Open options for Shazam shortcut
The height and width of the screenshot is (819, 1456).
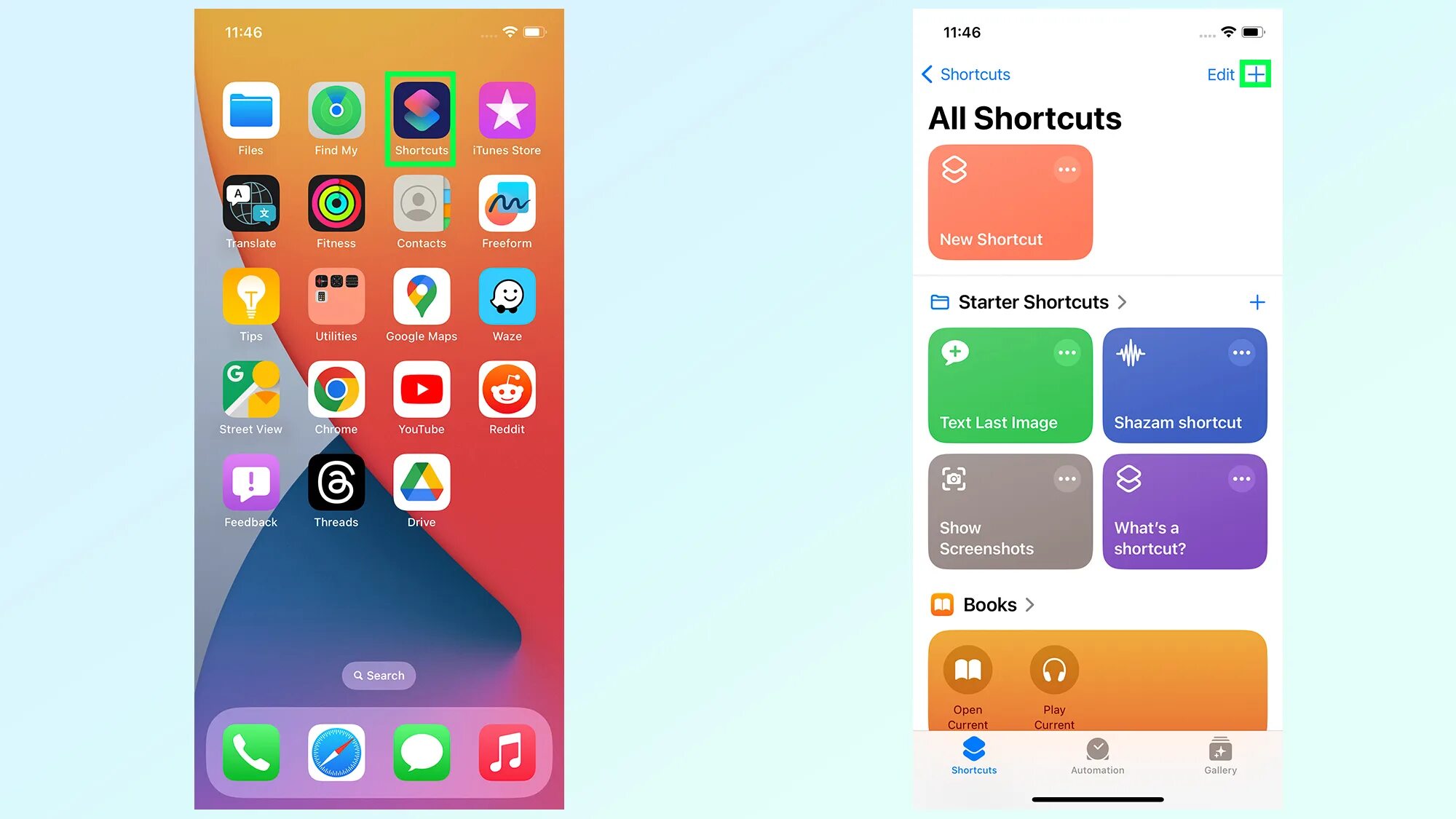point(1241,353)
